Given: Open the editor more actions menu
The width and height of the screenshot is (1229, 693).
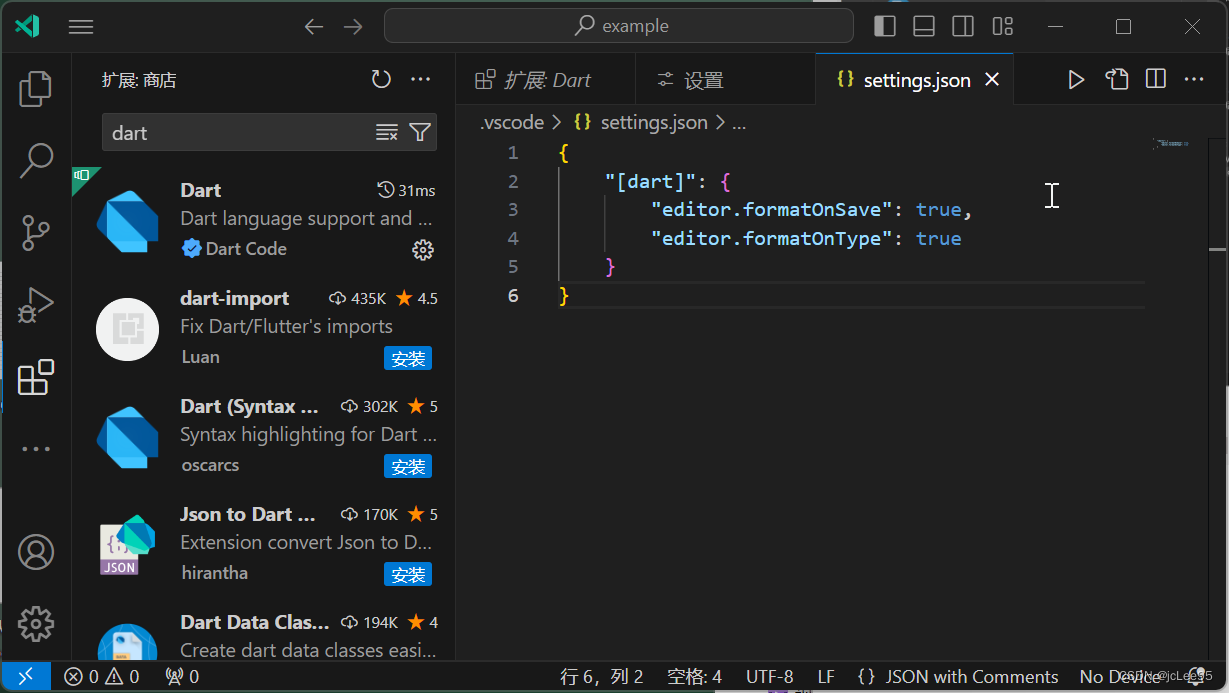Looking at the screenshot, I should click(1194, 79).
